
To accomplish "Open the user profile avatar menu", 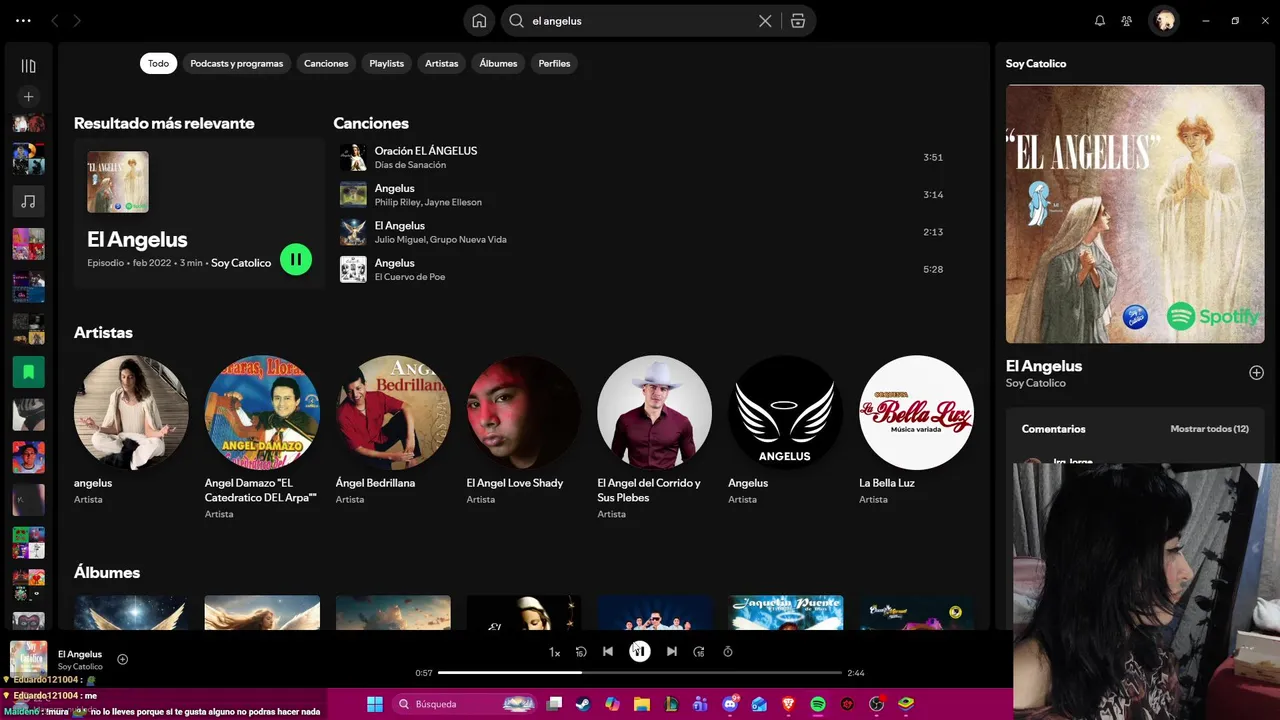I will pyautogui.click(x=1164, y=21).
